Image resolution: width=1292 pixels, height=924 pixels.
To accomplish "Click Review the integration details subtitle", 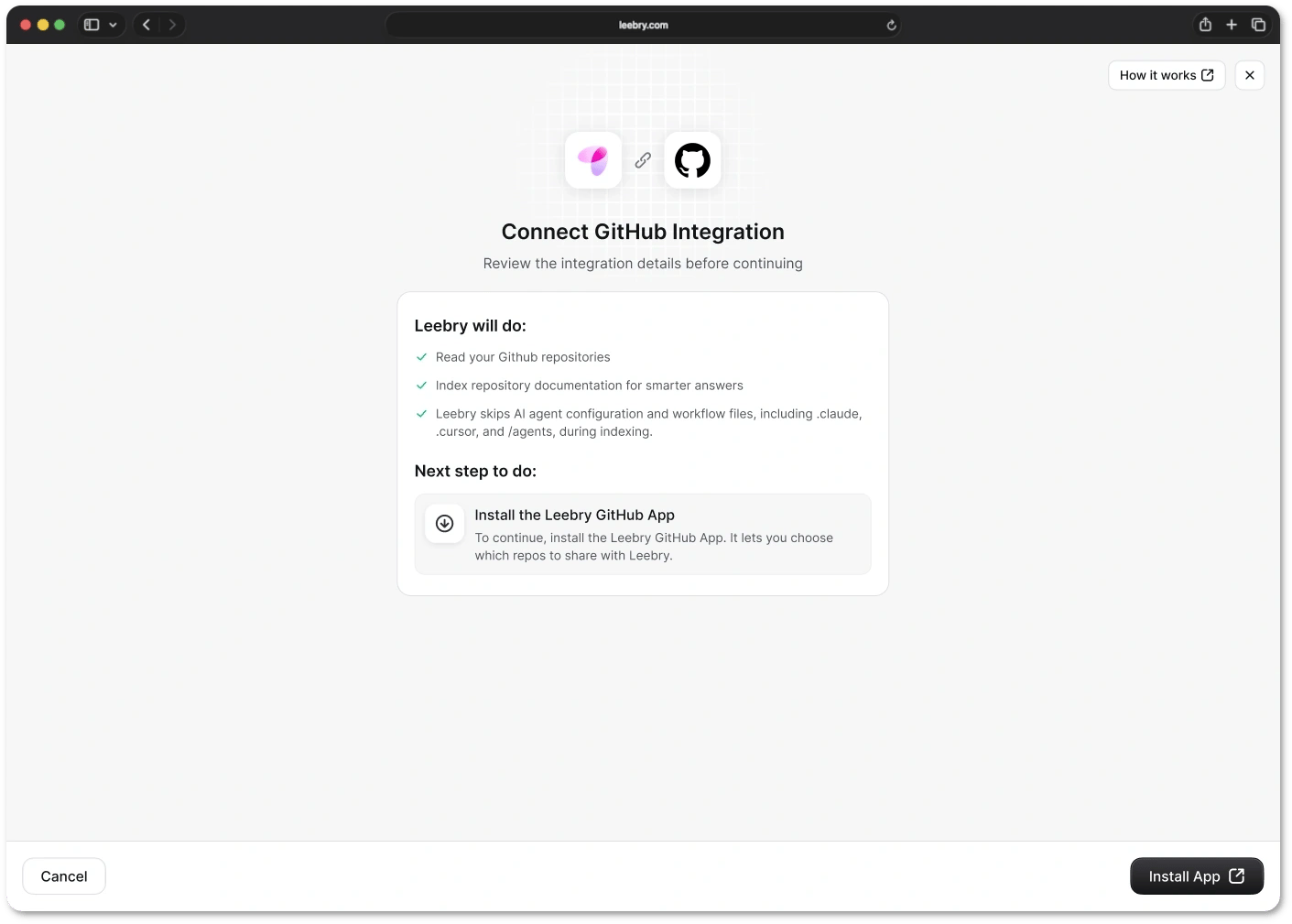I will [643, 264].
